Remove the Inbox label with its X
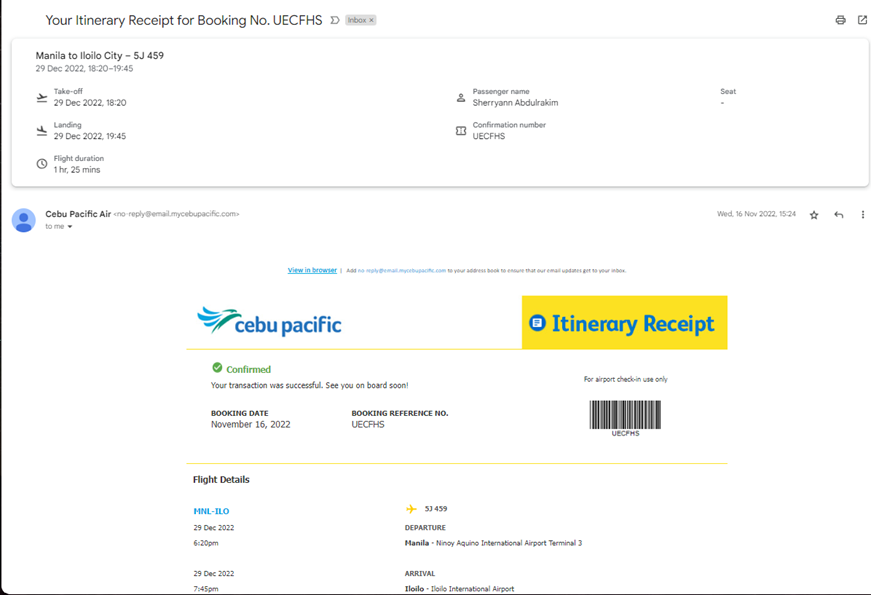 coord(372,20)
